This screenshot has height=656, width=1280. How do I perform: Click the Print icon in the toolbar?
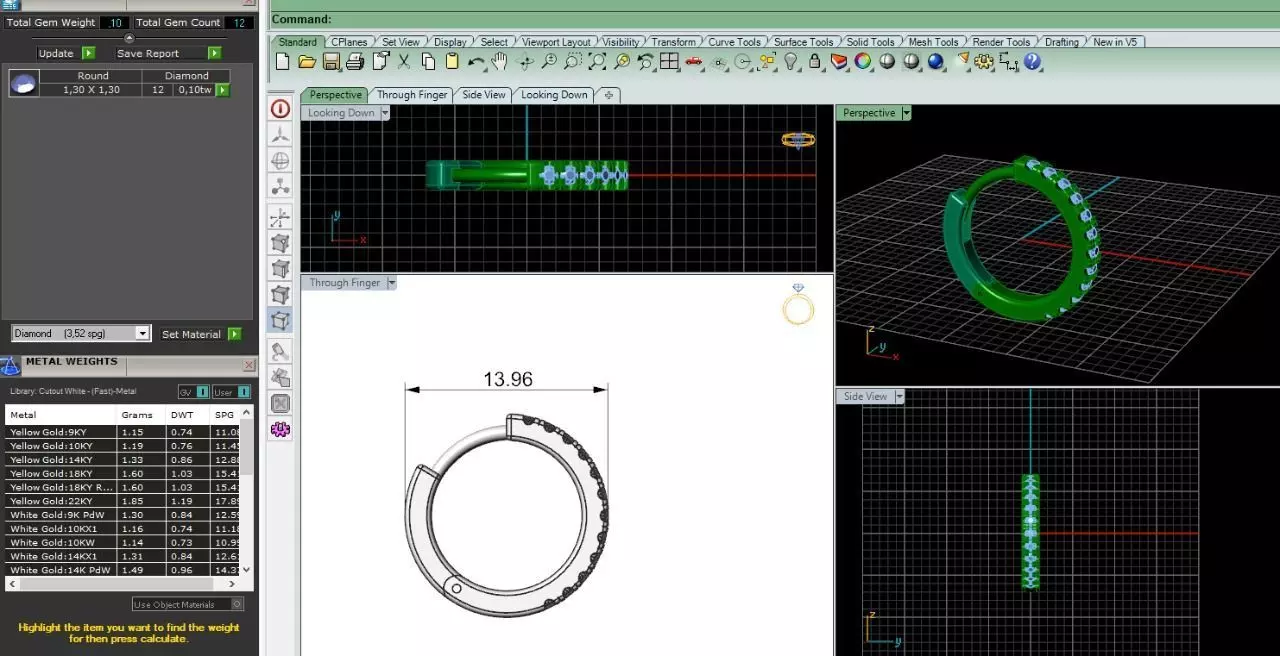point(354,62)
